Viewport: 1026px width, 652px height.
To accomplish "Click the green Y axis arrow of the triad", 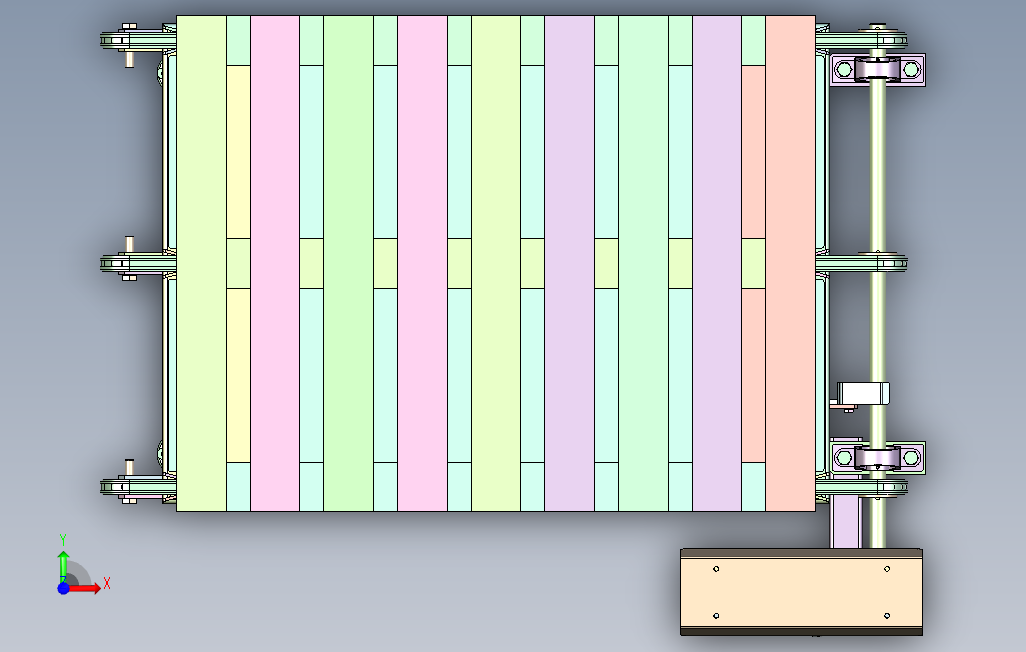I will 63,566.
